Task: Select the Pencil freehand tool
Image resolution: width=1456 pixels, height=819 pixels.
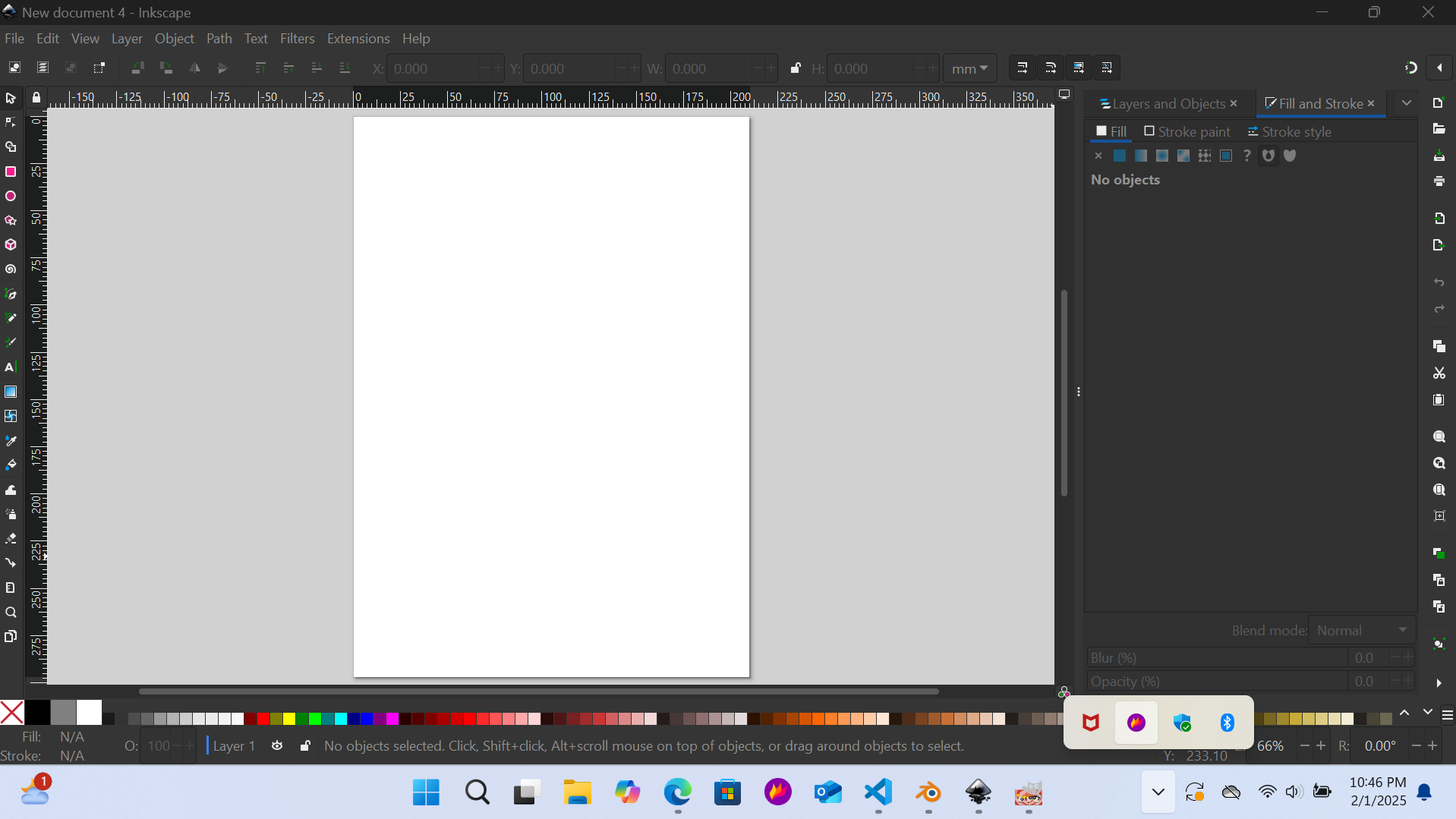Action: (x=11, y=319)
